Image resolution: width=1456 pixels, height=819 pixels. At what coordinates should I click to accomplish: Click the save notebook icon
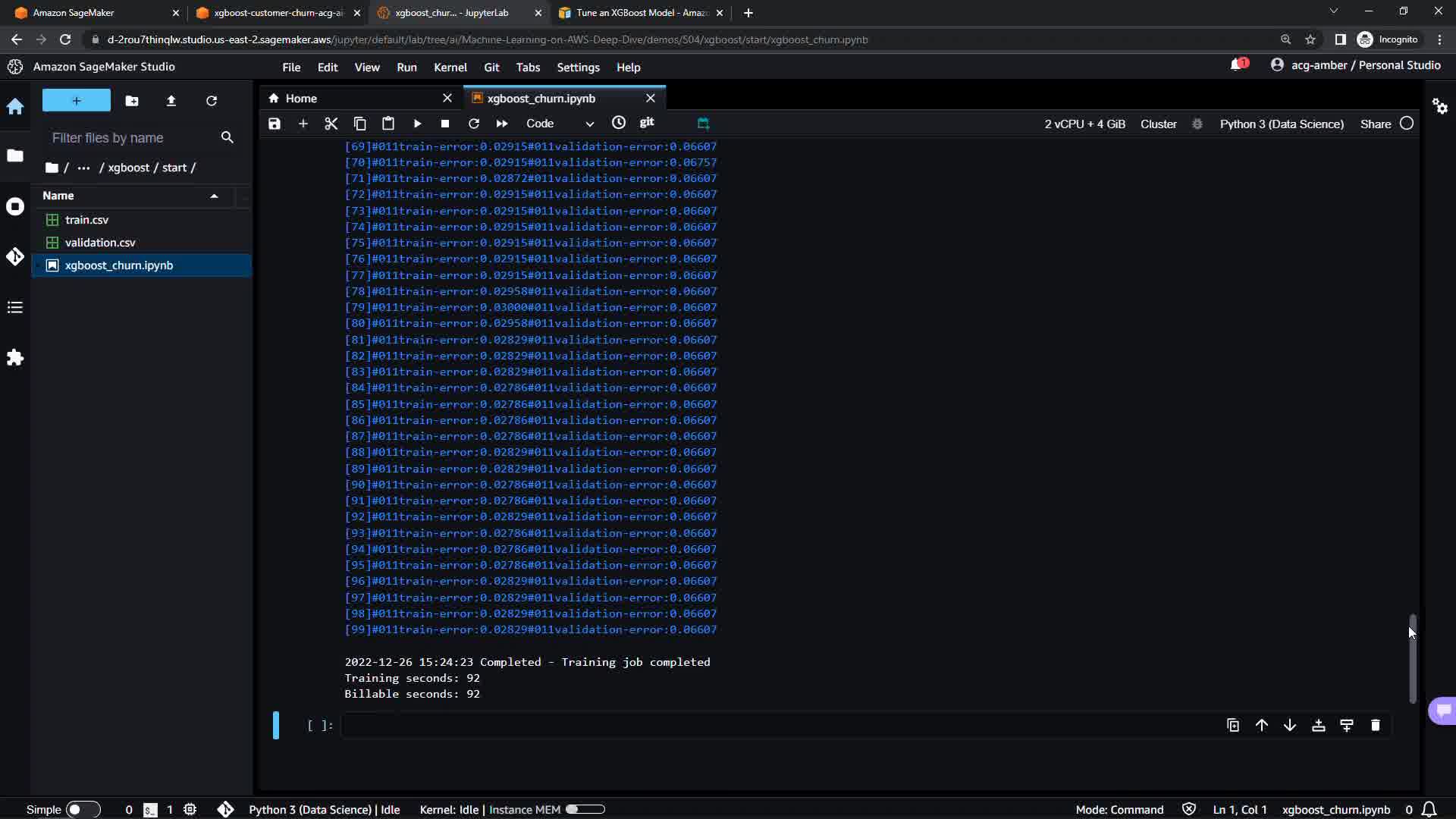275,124
